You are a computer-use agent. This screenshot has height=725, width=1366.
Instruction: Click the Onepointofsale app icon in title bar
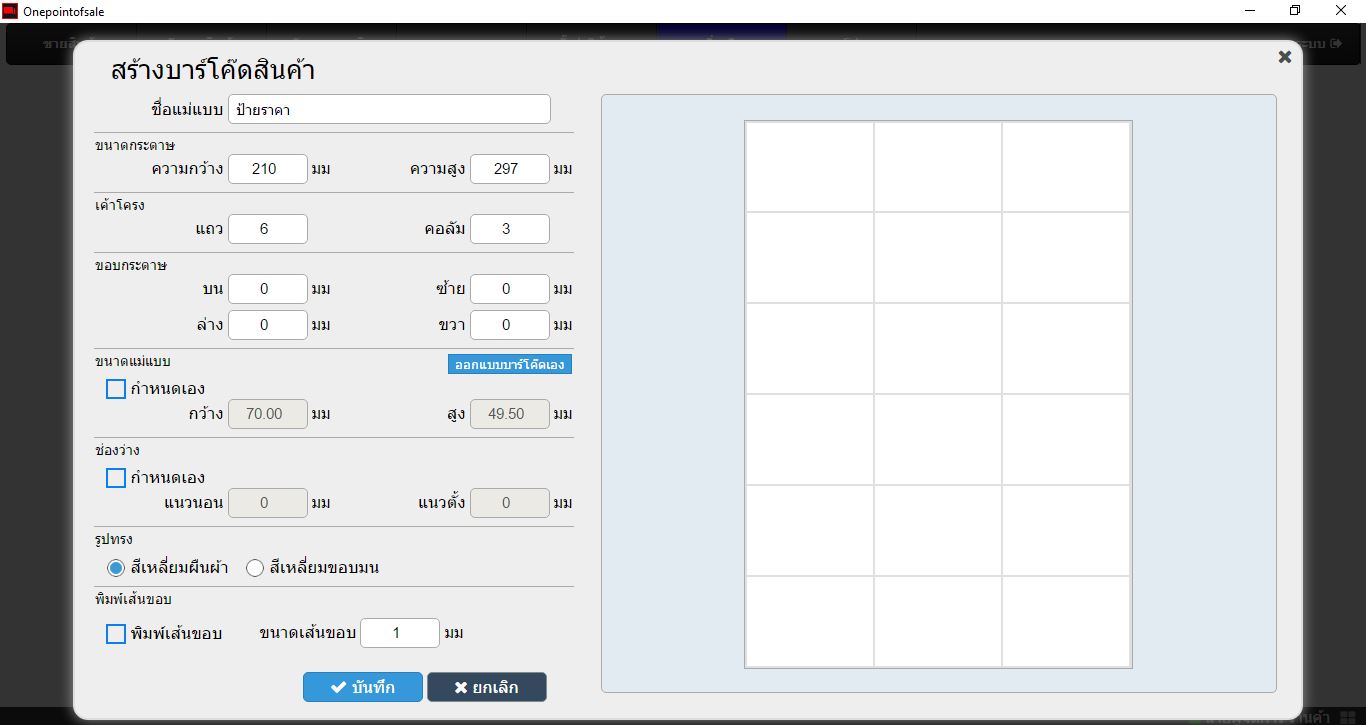(10, 11)
